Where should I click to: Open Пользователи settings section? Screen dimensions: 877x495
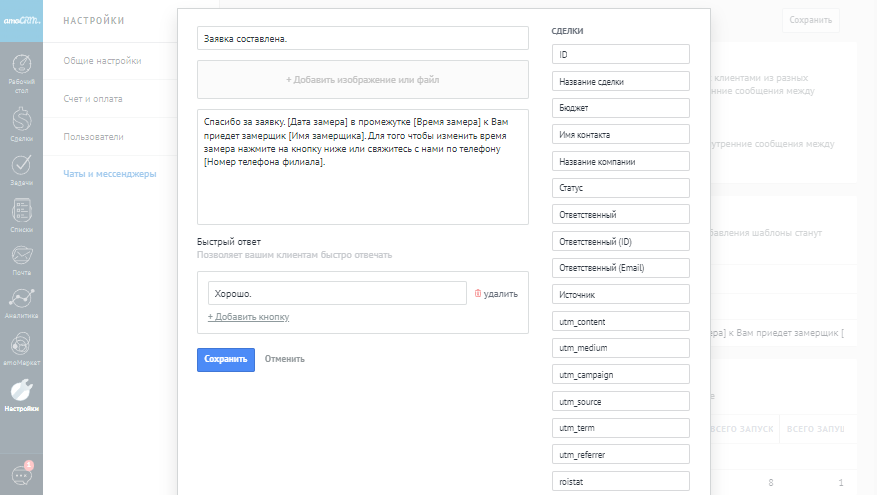(93, 136)
